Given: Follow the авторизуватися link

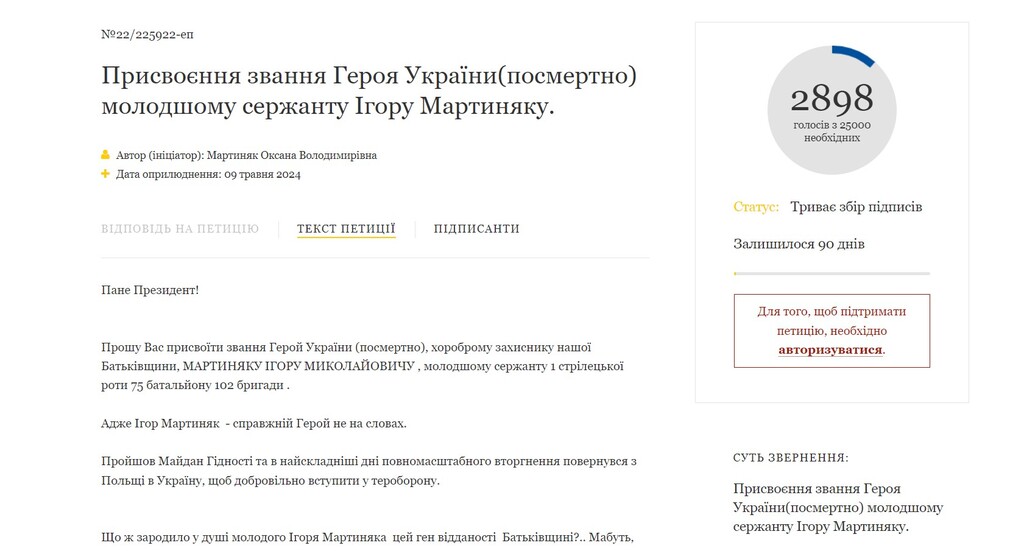Looking at the screenshot, I should [x=830, y=349].
